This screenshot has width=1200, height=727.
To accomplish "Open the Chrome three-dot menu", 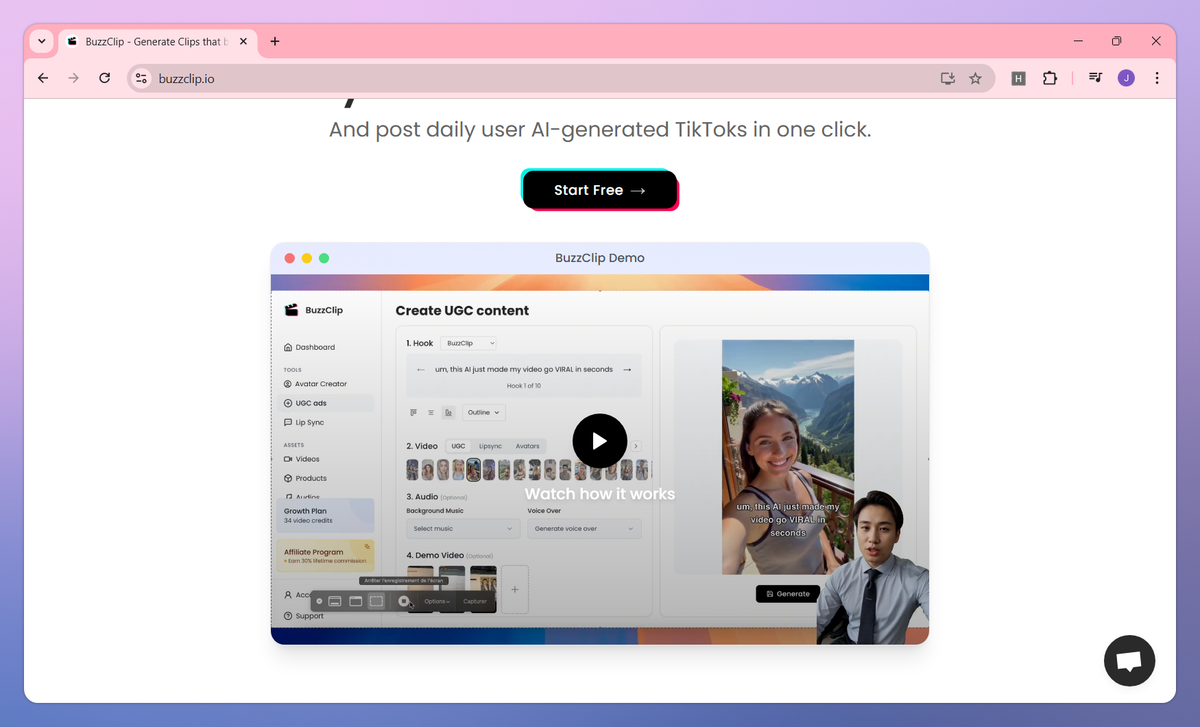I will coord(1157,78).
